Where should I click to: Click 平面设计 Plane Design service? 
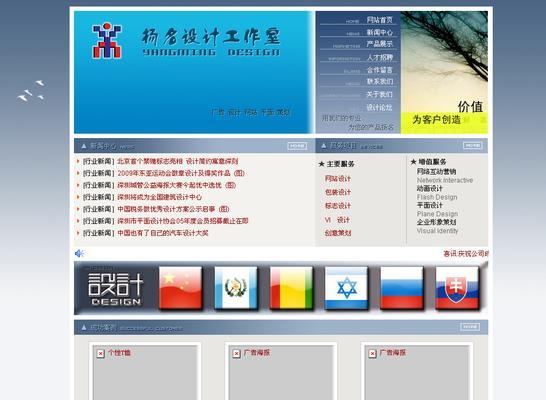(430, 205)
